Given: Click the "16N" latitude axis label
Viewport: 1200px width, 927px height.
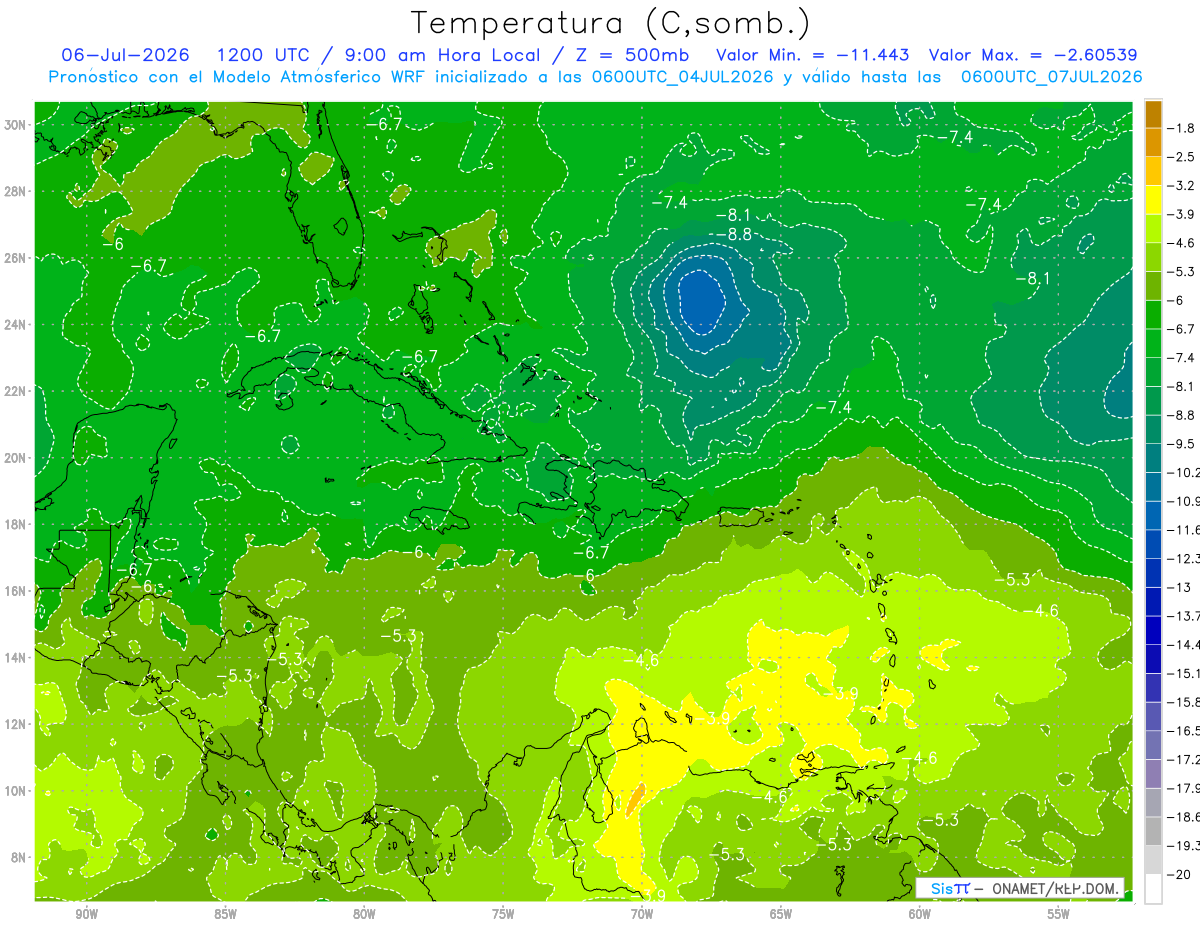Looking at the screenshot, I should pyautogui.click(x=17, y=591).
